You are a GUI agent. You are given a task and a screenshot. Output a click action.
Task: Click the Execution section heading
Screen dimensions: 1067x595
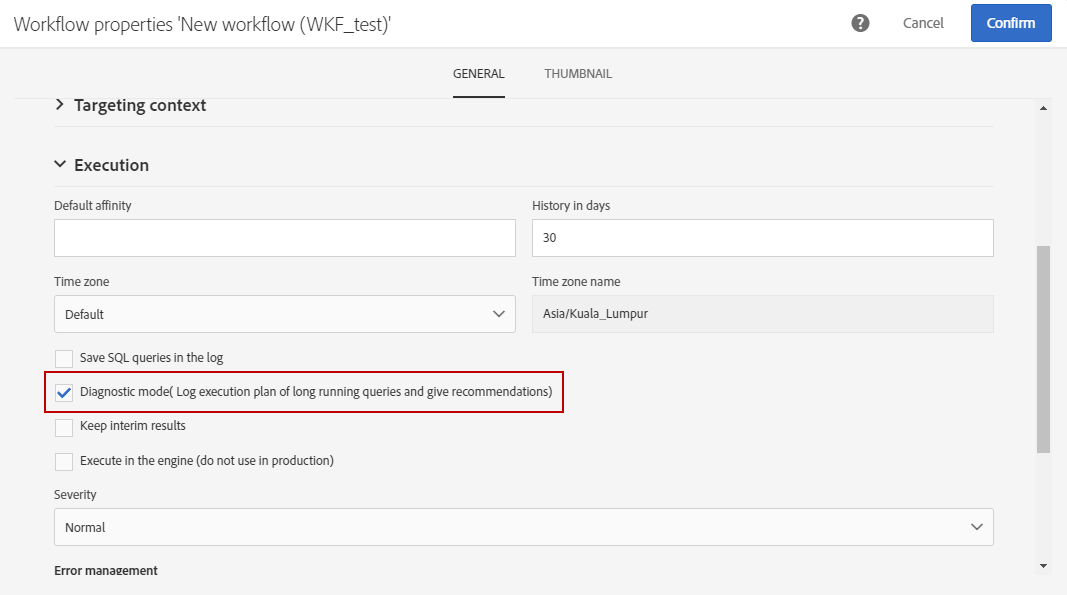coord(111,165)
